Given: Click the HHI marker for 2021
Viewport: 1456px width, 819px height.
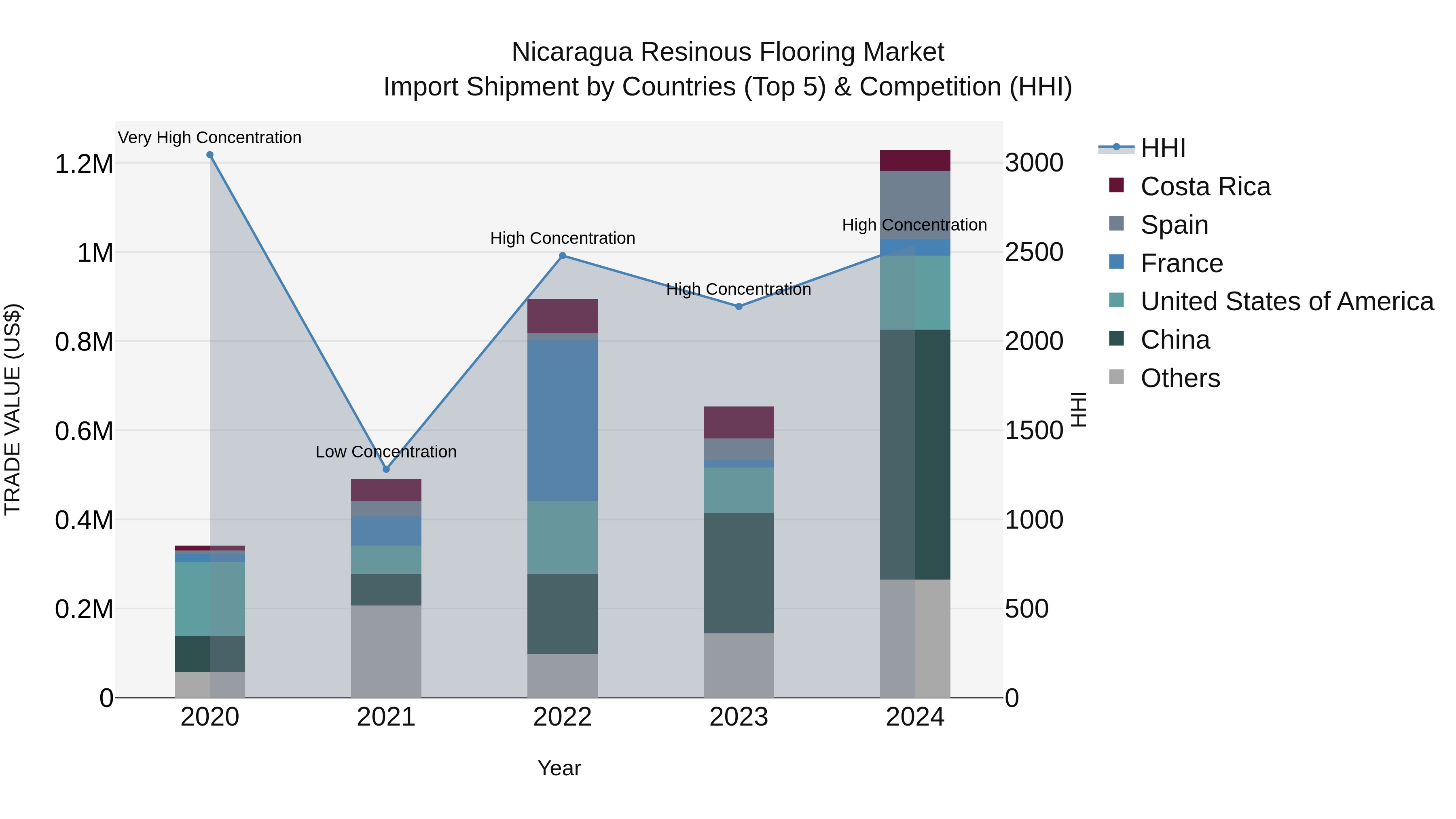Looking at the screenshot, I should click(x=386, y=469).
